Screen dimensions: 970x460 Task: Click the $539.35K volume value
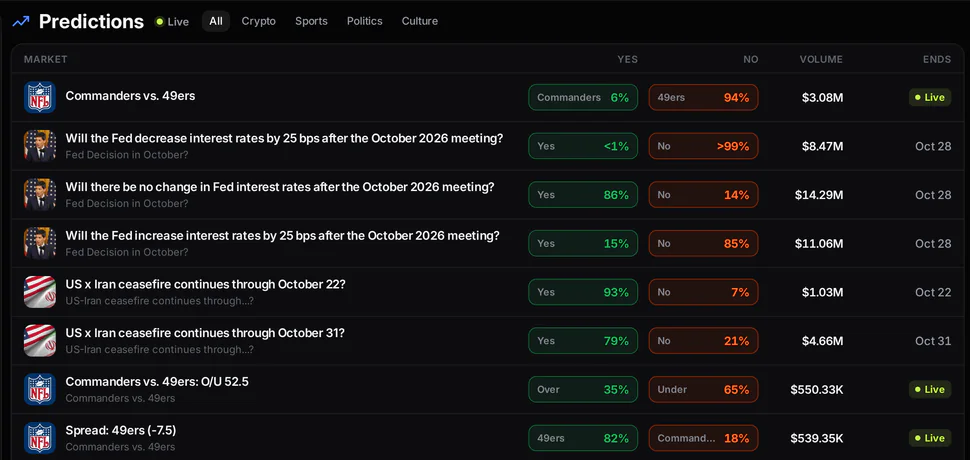click(x=817, y=438)
